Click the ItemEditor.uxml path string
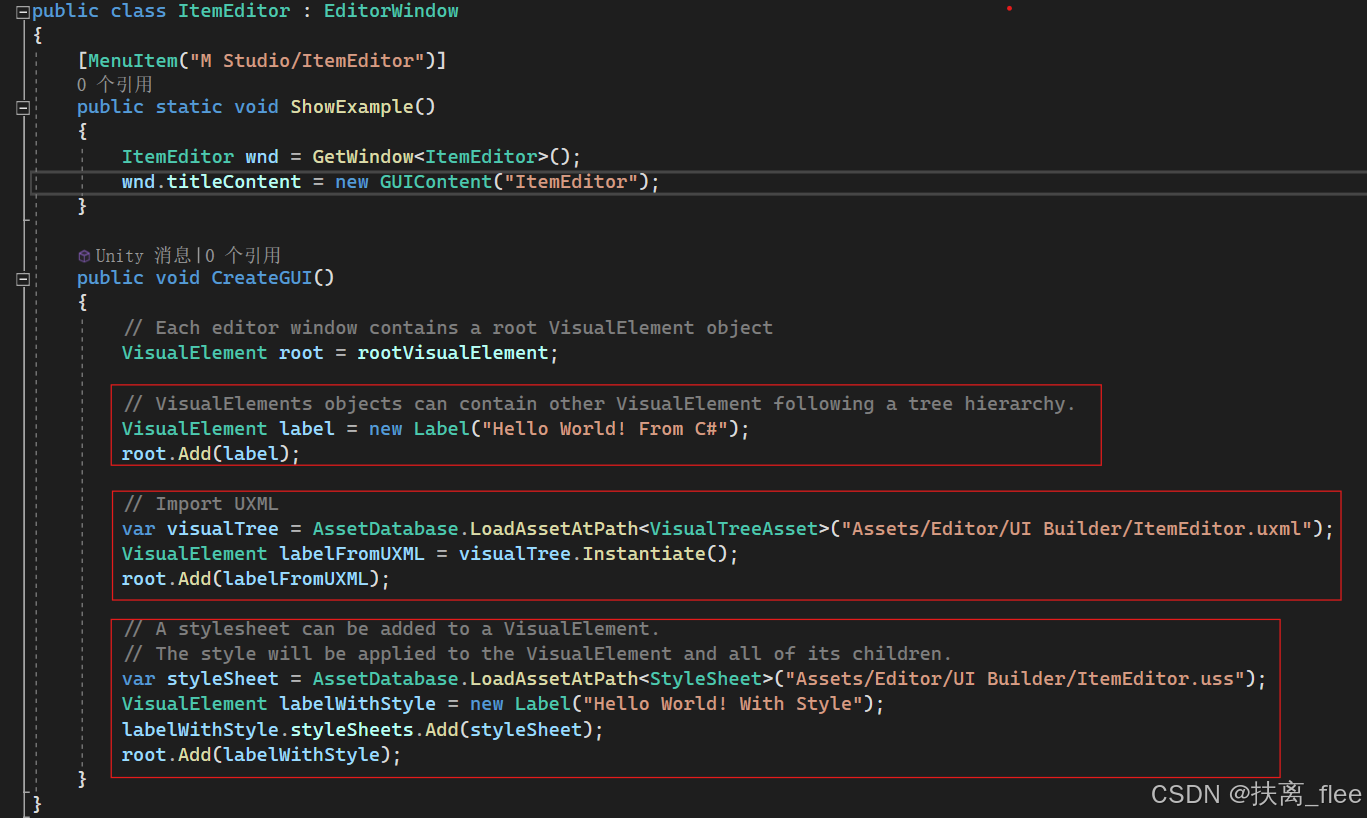This screenshot has height=818, width=1367. 1078,528
